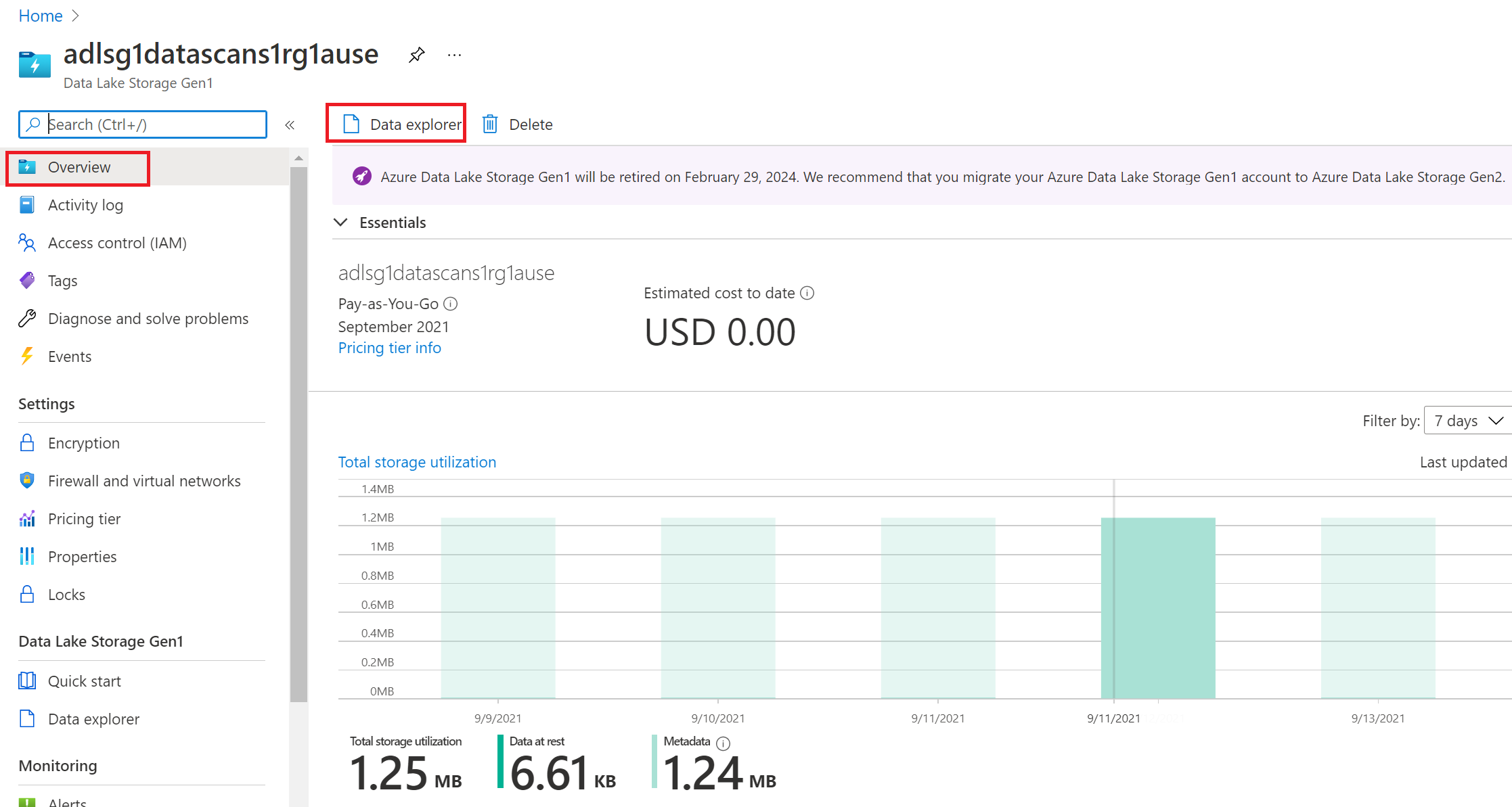
Task: Open the Events section
Action: click(70, 356)
